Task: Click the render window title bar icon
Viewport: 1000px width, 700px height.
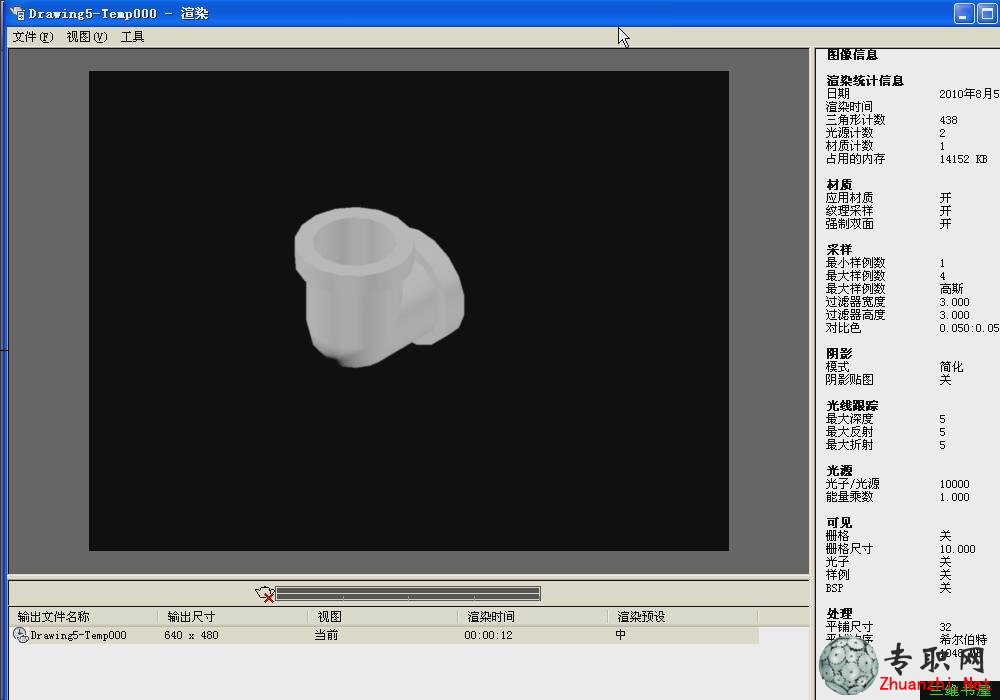Action: [x=17, y=13]
